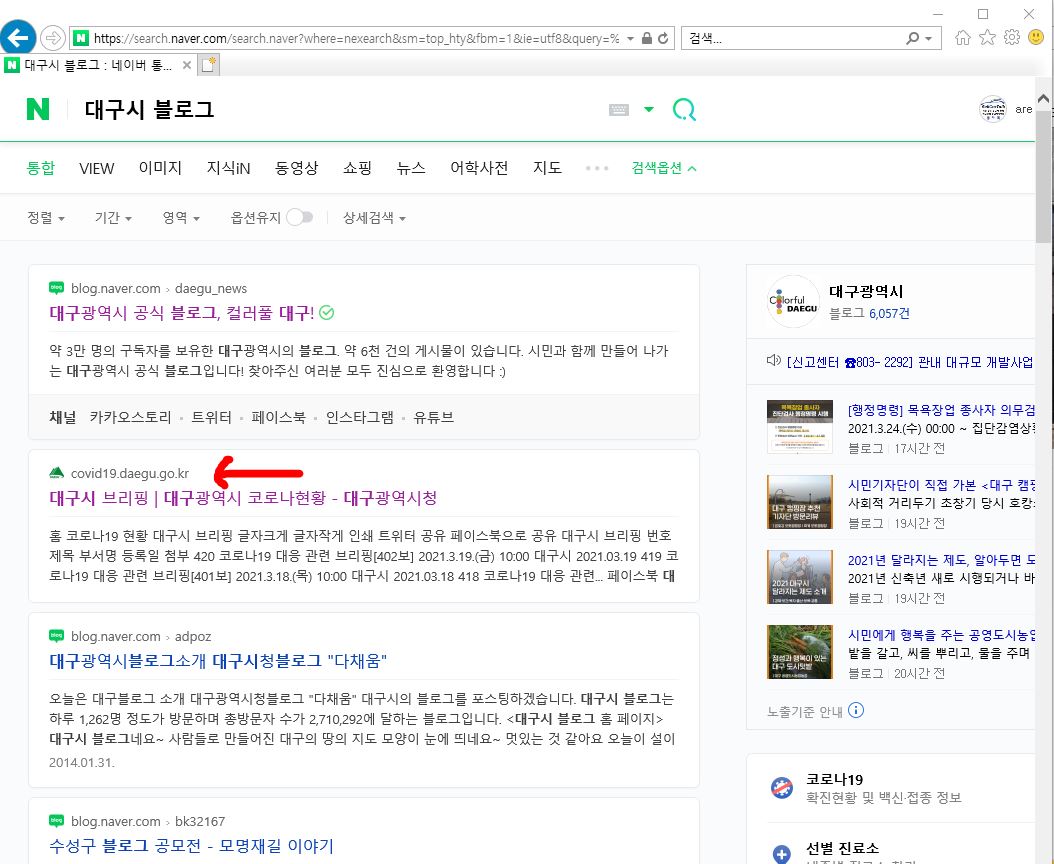Screen dimensions: 1054x864
Task: Open 수성구 블로그 공모전 result link
Action: [x=192, y=846]
